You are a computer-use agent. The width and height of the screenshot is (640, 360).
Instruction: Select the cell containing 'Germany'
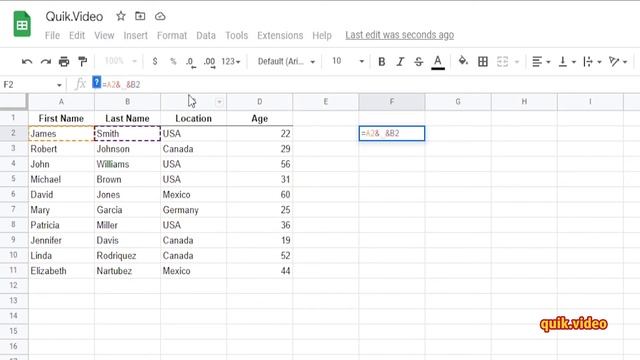(193, 210)
